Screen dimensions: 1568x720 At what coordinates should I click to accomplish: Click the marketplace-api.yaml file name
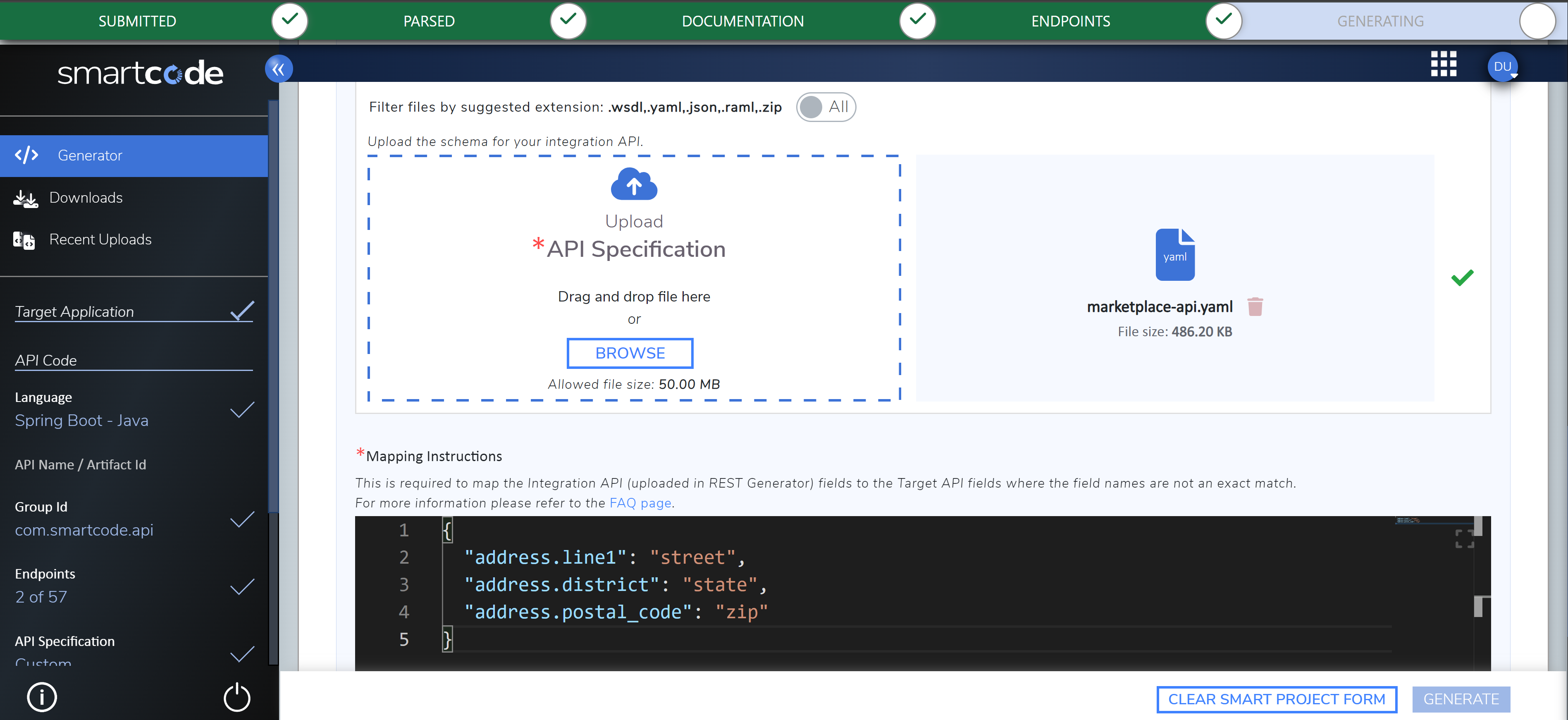coord(1160,307)
